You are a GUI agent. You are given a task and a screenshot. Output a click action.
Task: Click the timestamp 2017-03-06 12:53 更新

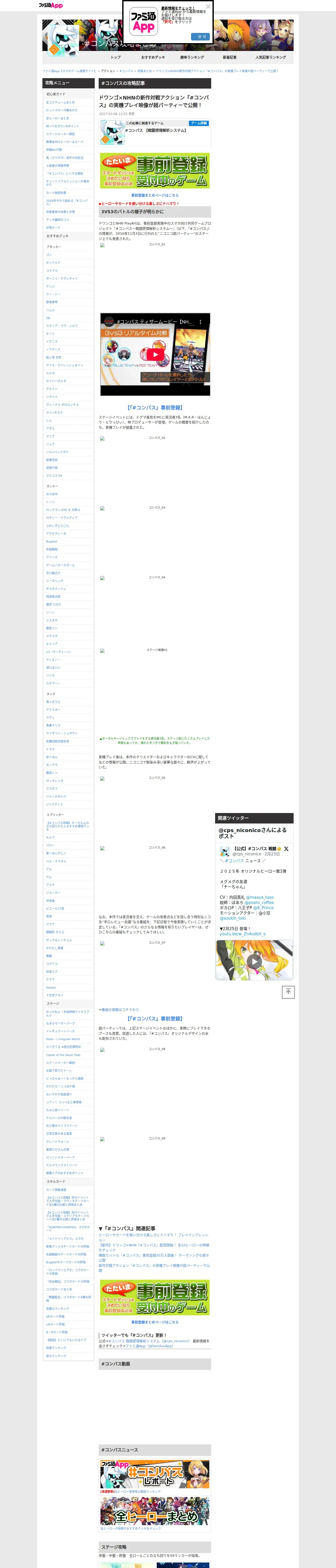point(116,114)
